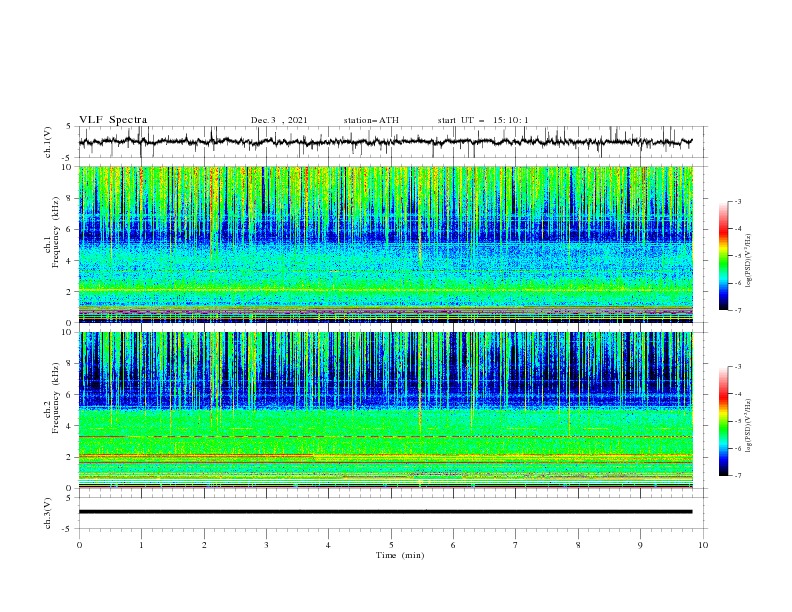Image resolution: width=792 pixels, height=612 pixels.
Task: Click the "start UT = 15:10:1" text
Action: tap(483, 120)
